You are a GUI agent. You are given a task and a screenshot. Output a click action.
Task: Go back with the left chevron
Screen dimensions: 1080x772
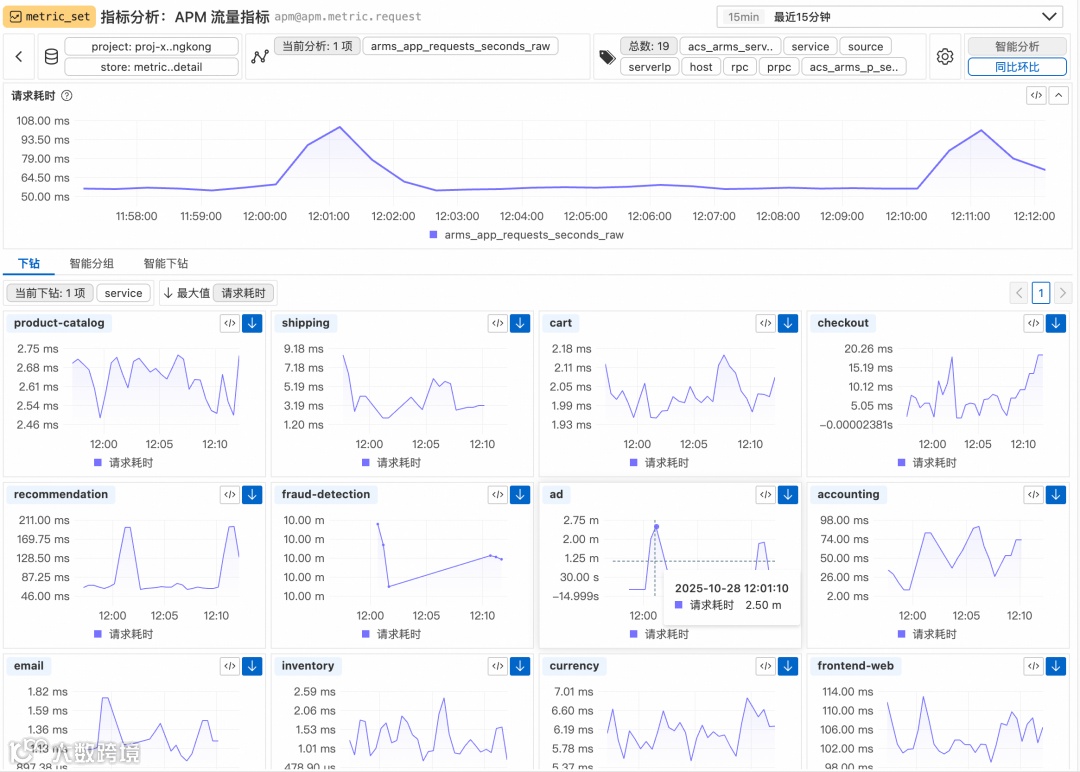(x=19, y=56)
